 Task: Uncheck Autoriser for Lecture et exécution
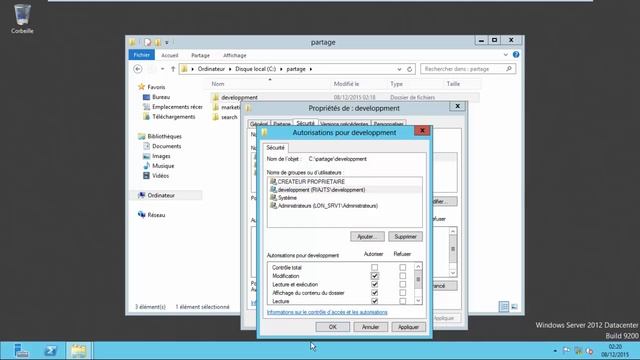374,284
